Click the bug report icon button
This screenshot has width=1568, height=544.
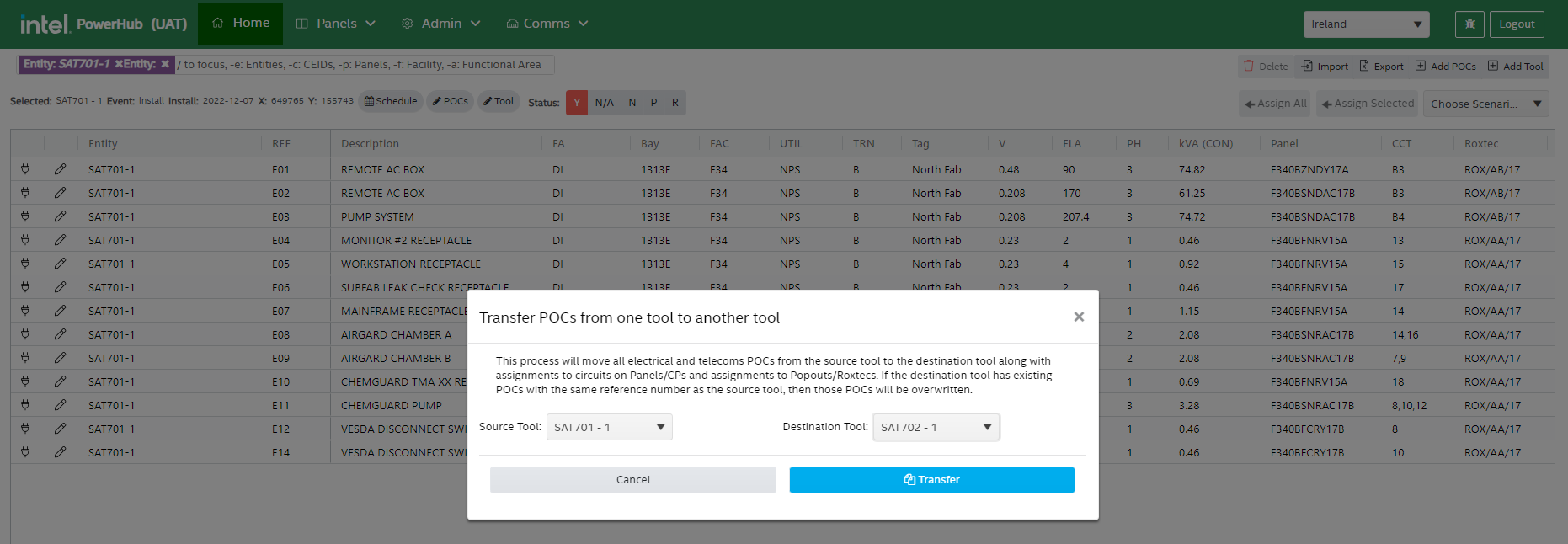tap(1469, 24)
